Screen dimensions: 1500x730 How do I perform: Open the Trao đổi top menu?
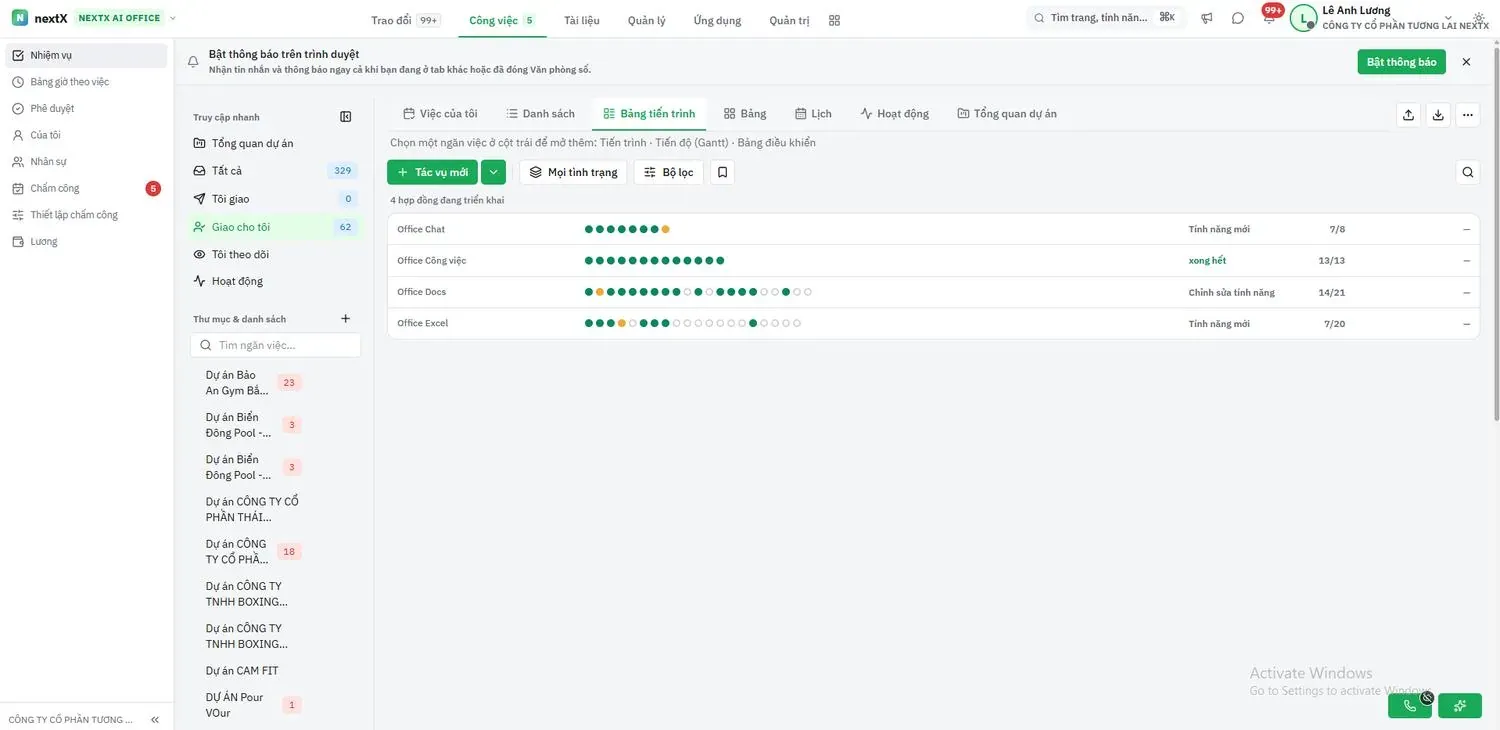pyautogui.click(x=404, y=20)
